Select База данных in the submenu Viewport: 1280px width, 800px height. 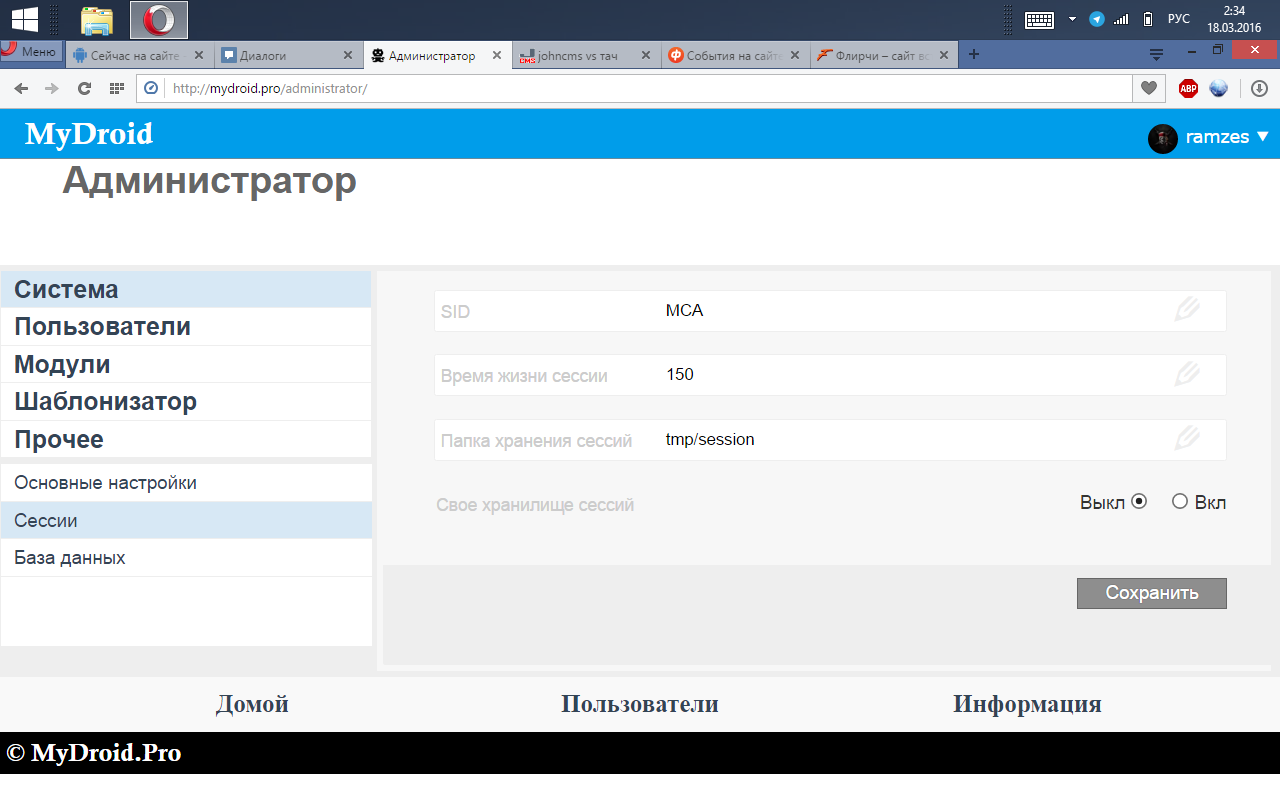(x=70, y=558)
